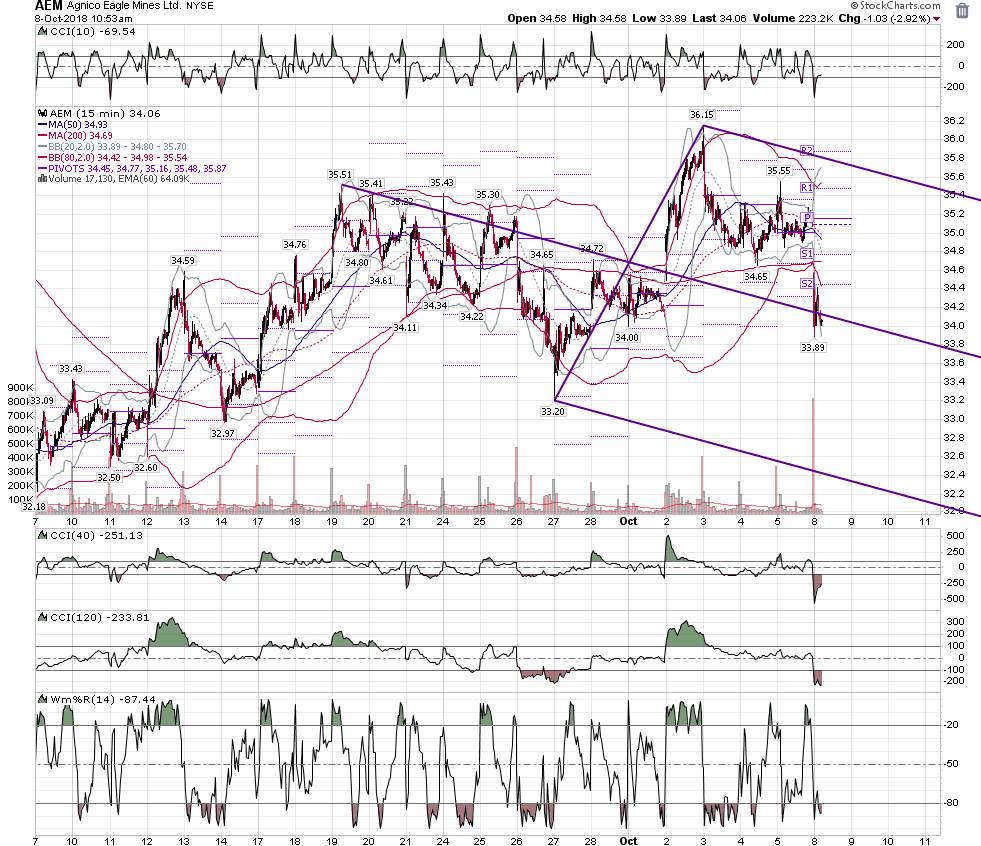The height and width of the screenshot is (846, 981).
Task: Select the R2 pivot marker
Action: point(807,150)
